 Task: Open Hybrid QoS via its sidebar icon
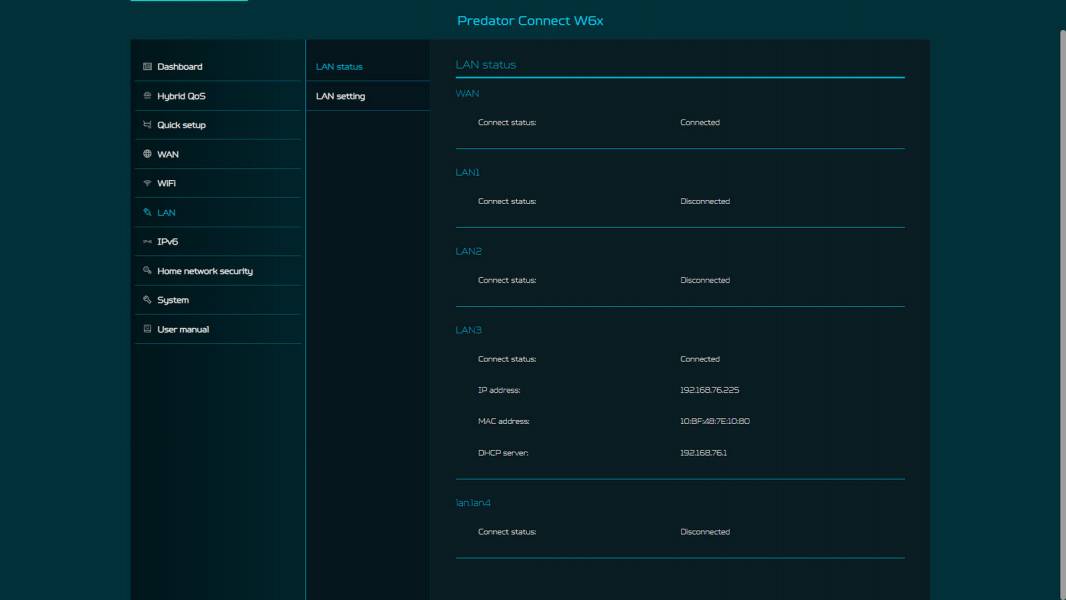click(148, 95)
